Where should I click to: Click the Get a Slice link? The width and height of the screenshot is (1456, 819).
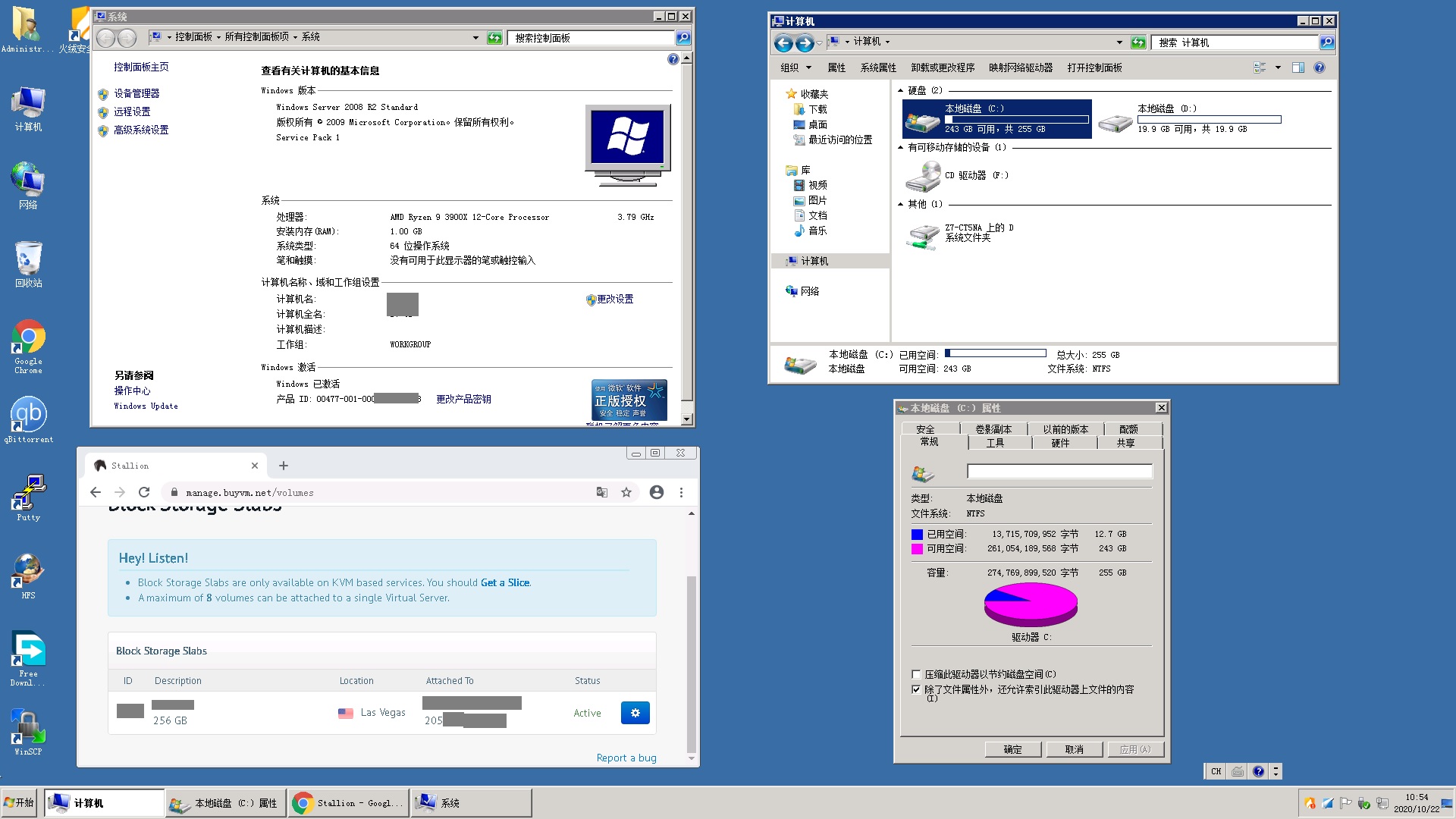click(505, 582)
